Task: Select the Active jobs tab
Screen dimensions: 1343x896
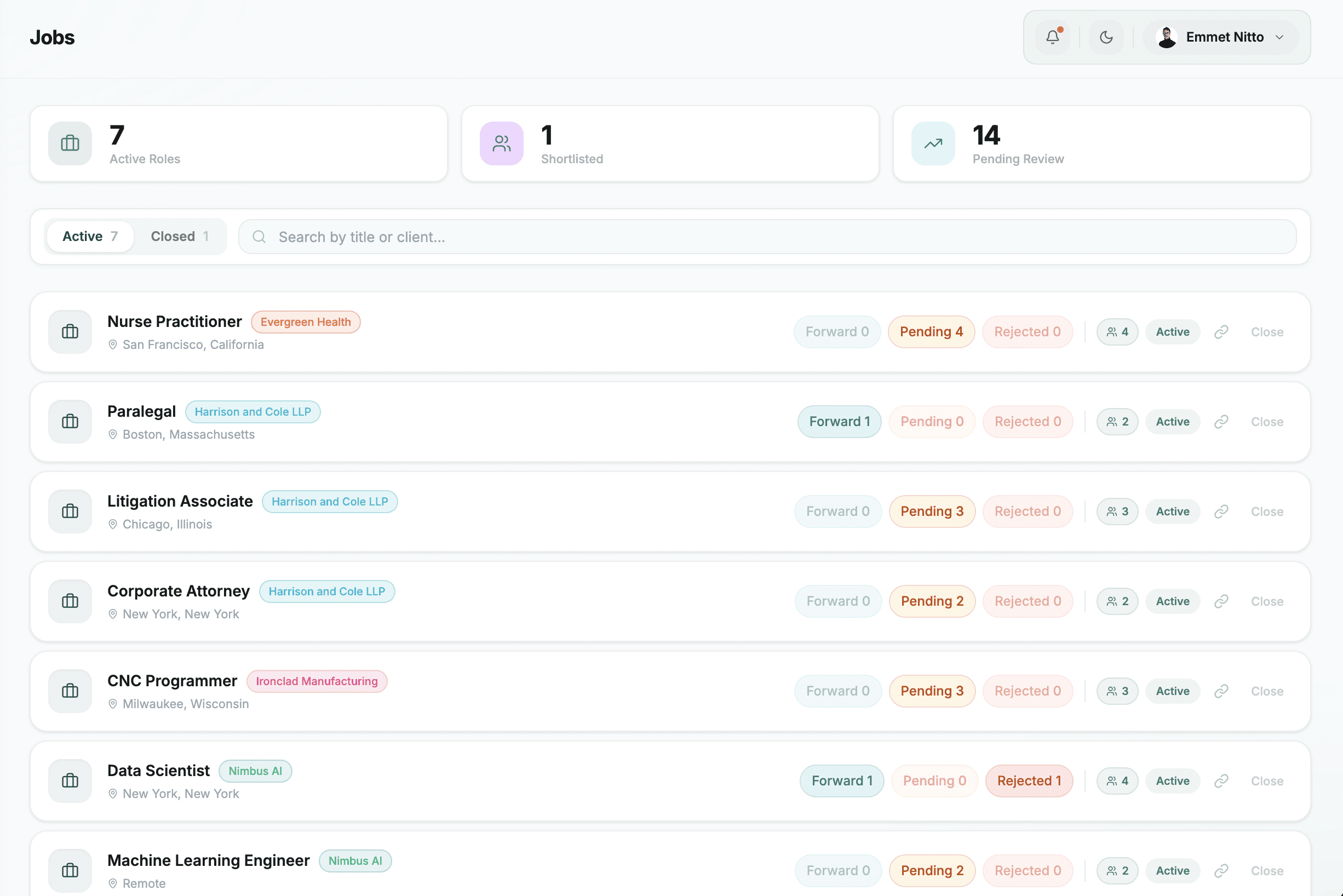Action: (90, 236)
